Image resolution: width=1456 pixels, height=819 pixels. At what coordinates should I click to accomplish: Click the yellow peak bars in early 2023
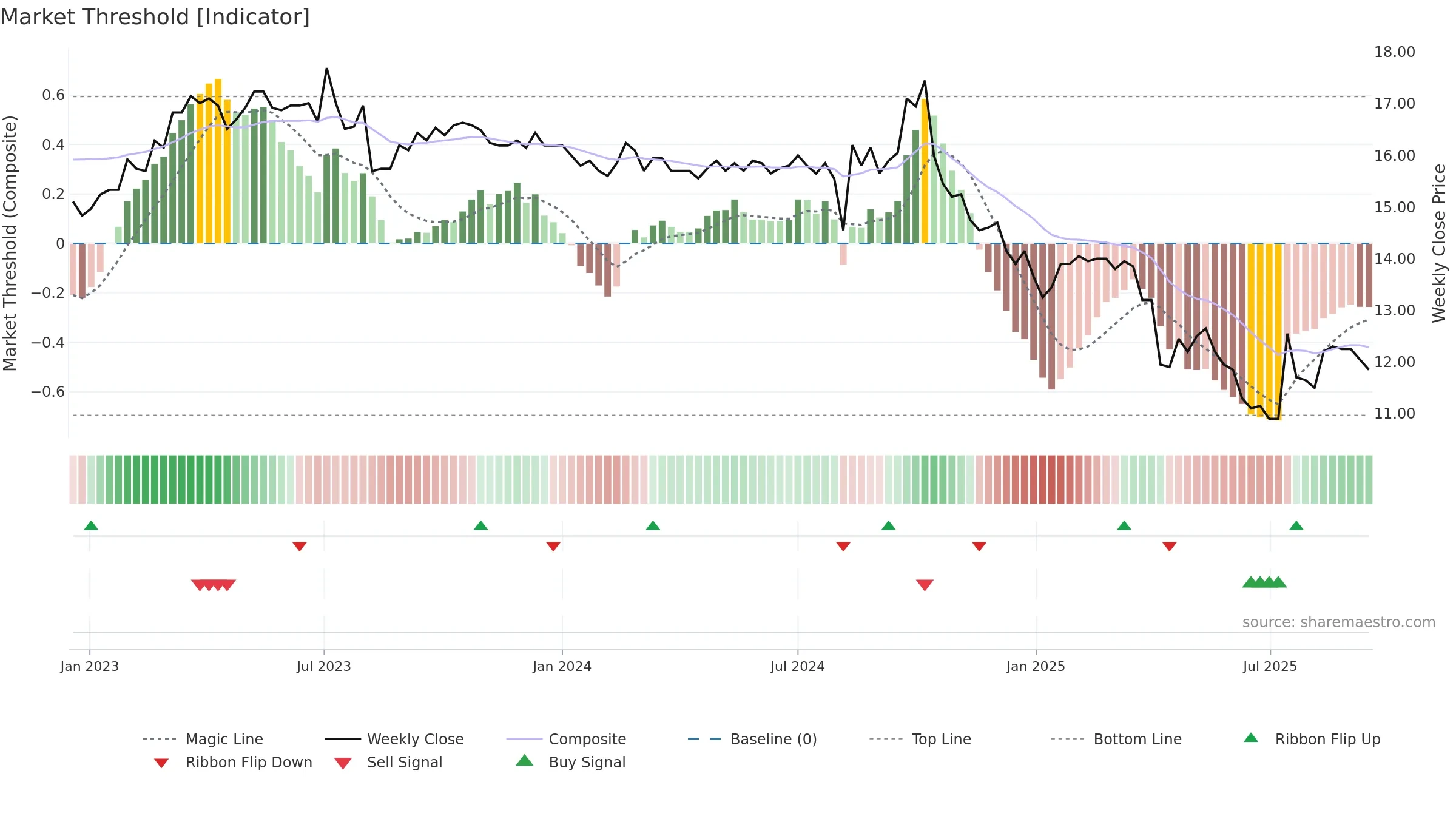tap(214, 161)
